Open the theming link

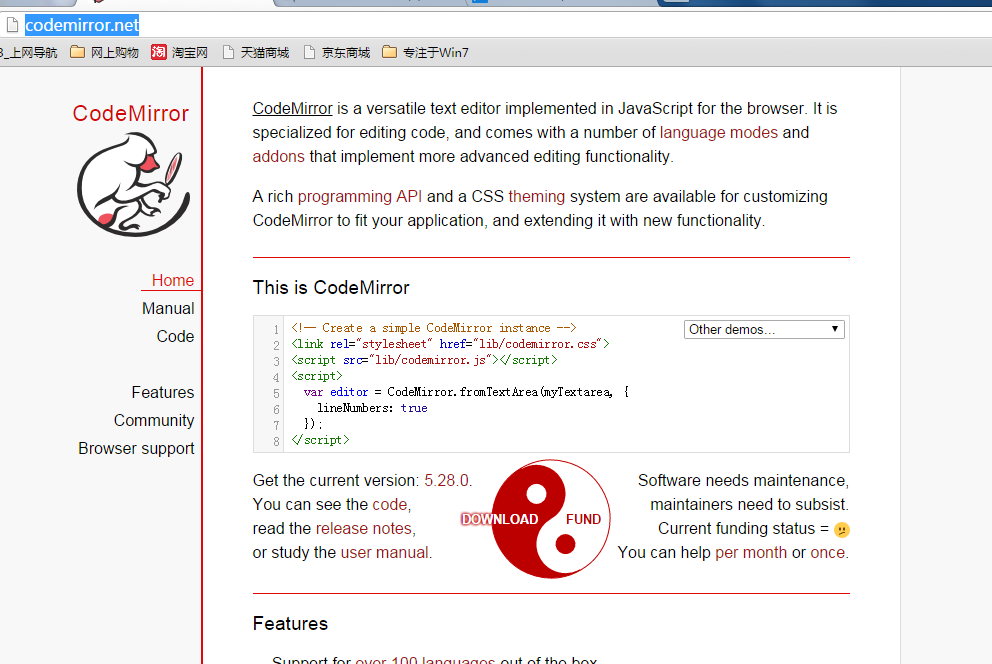(x=536, y=197)
